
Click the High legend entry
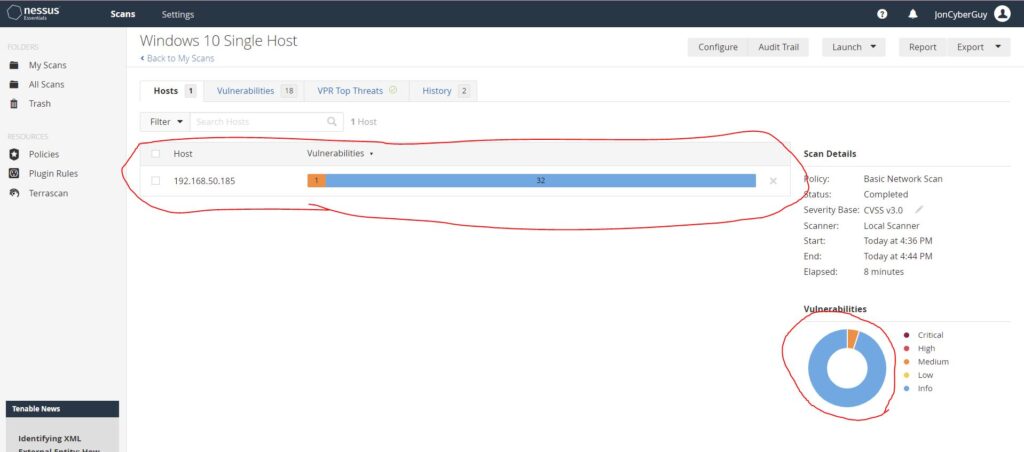(x=920, y=348)
